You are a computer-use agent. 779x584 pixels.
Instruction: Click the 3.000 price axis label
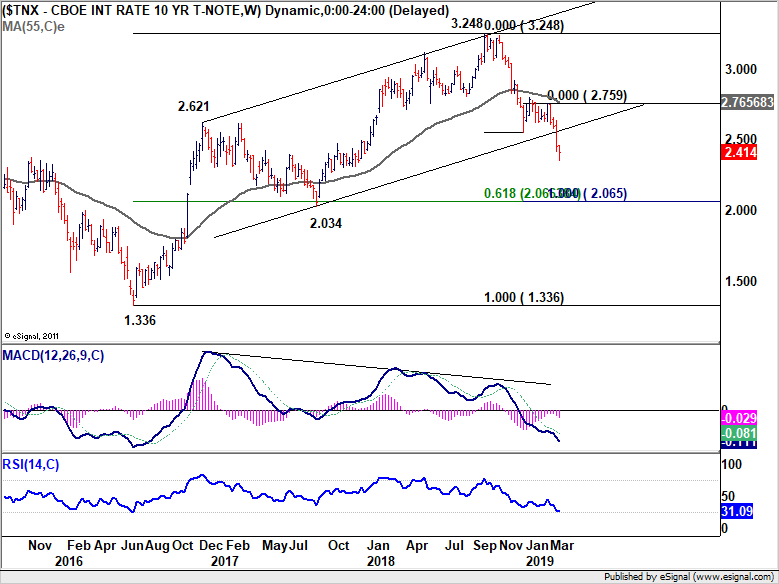tap(740, 69)
